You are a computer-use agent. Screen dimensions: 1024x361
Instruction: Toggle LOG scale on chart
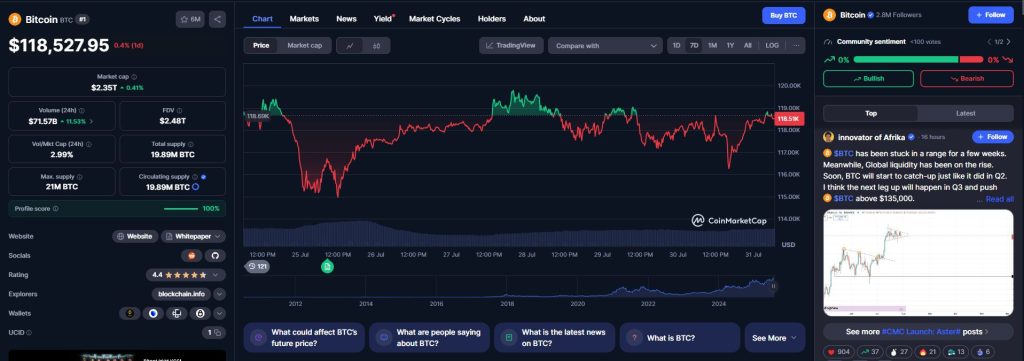pyautogui.click(x=772, y=46)
